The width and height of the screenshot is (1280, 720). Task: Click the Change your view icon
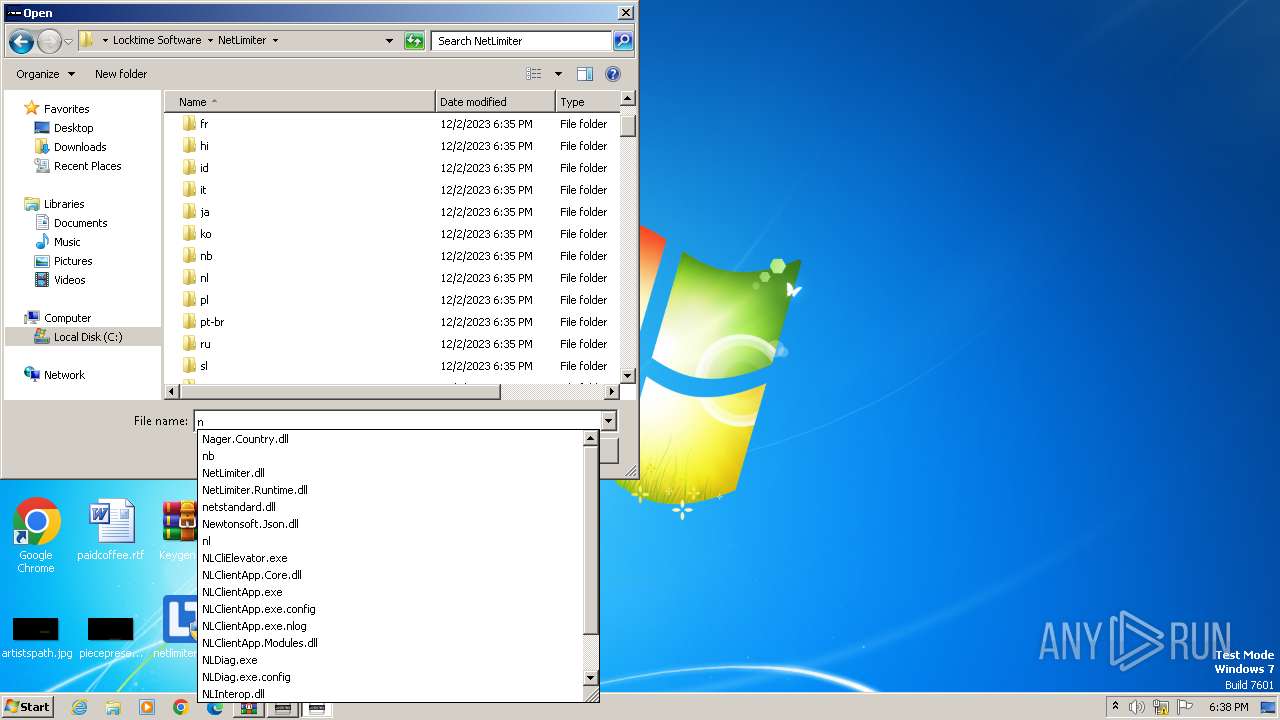click(534, 74)
